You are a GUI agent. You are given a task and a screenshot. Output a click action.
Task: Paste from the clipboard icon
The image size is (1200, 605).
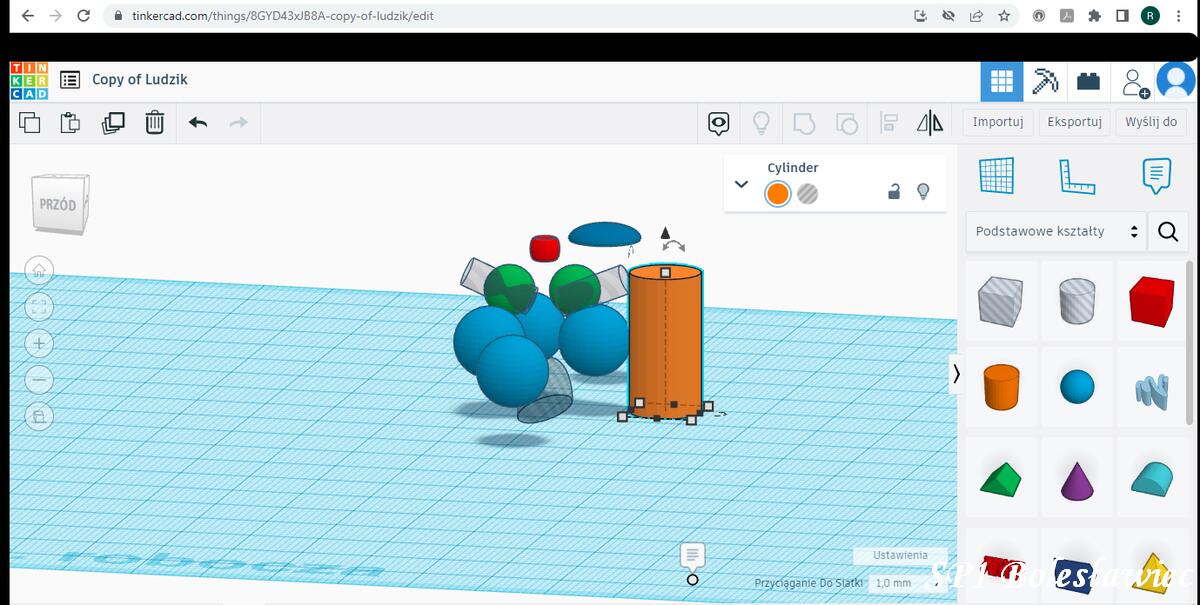(x=70, y=123)
